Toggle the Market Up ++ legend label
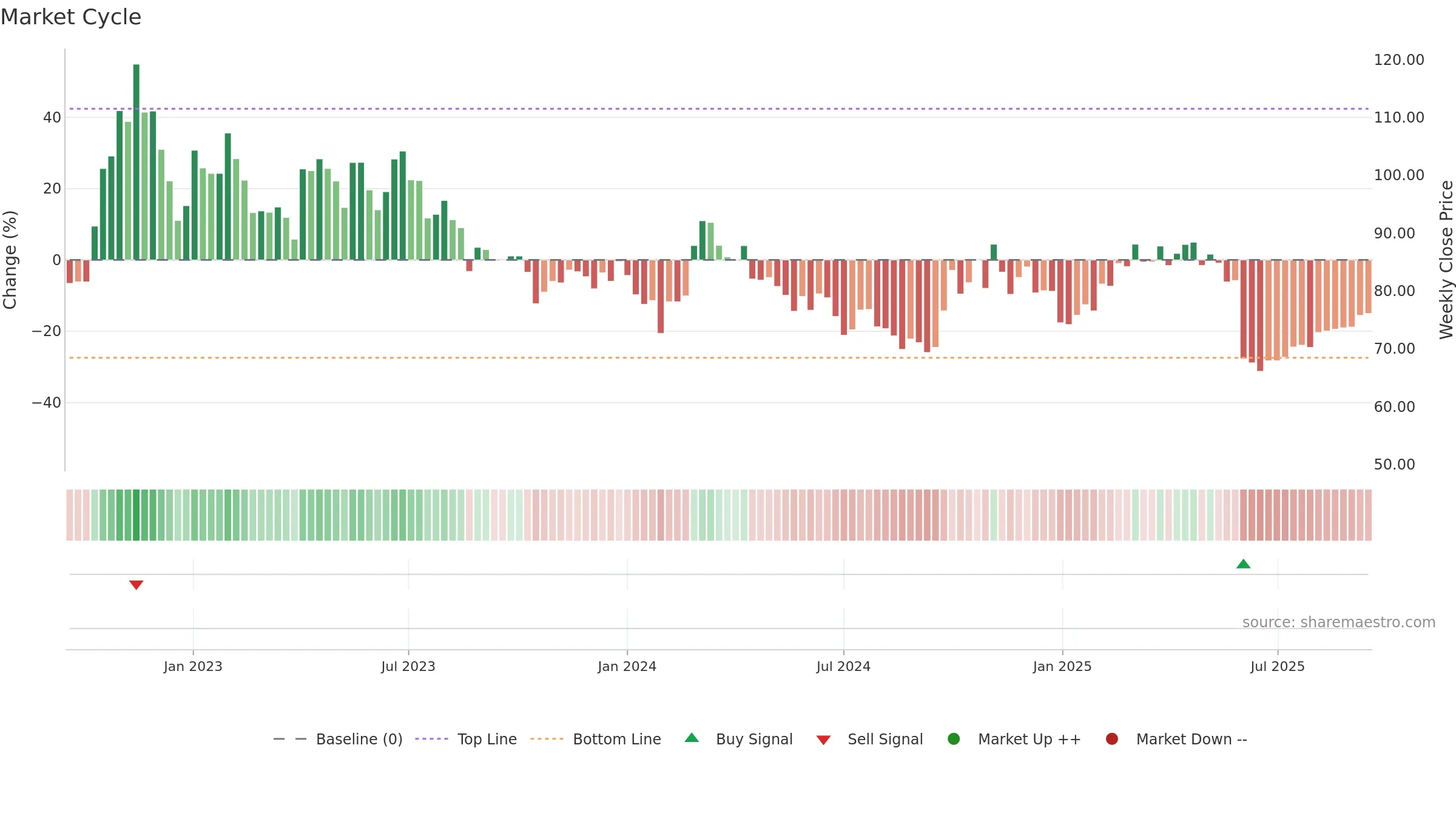The image size is (1456, 819). click(x=1030, y=739)
